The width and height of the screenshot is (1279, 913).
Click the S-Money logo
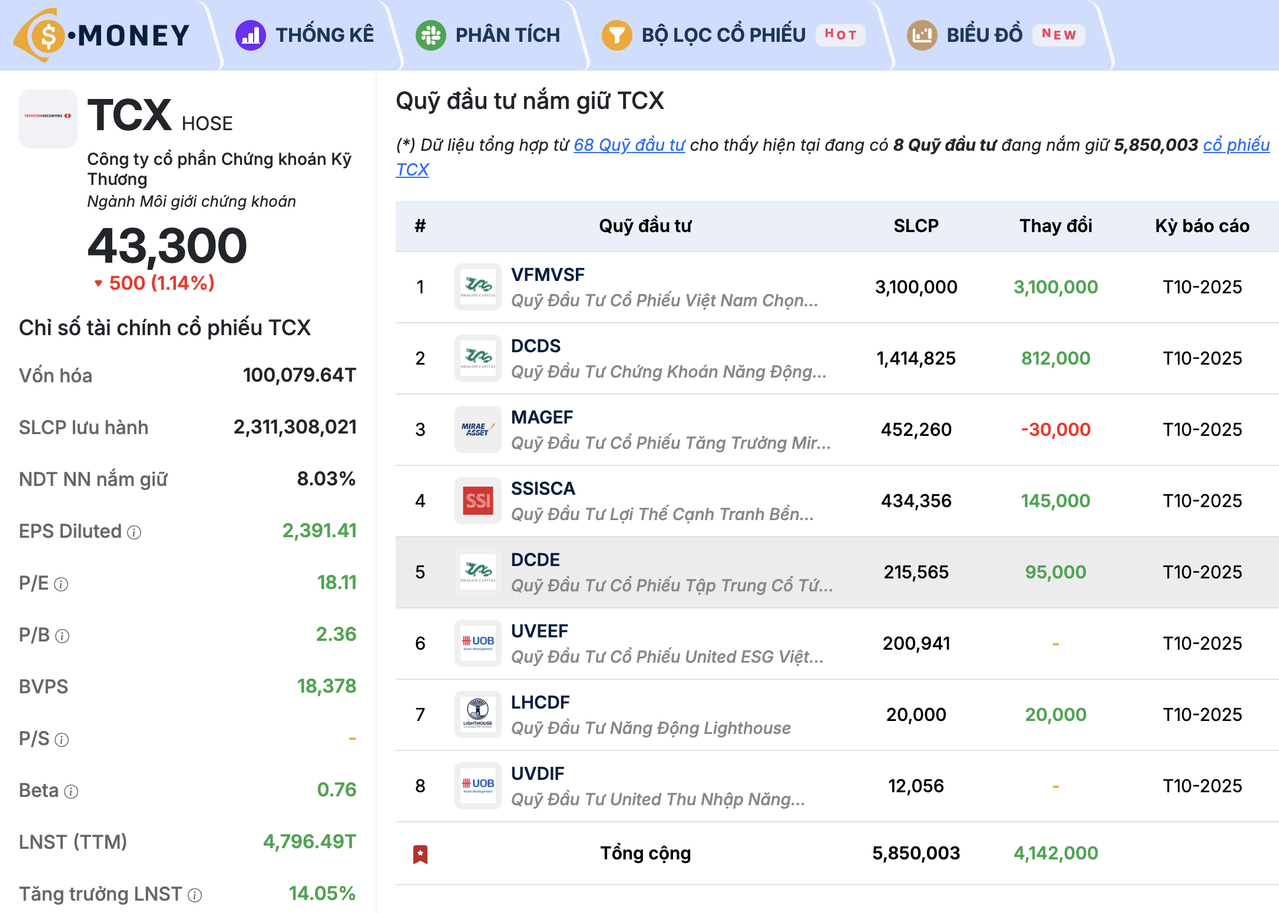(101, 35)
